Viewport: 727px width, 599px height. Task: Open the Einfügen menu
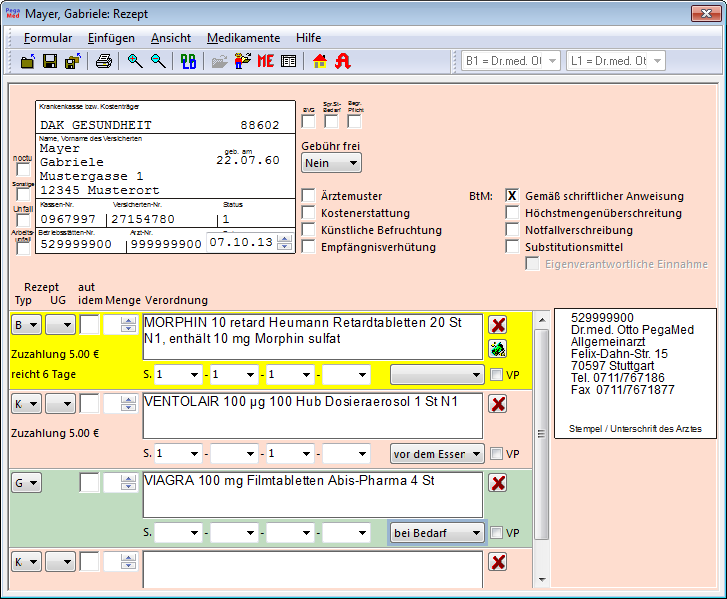pyautogui.click(x=111, y=38)
